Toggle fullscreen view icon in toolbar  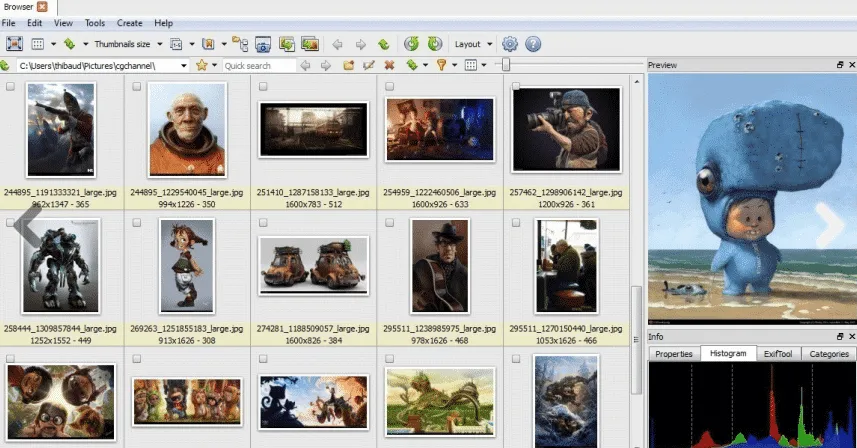pyautogui.click(x=14, y=44)
